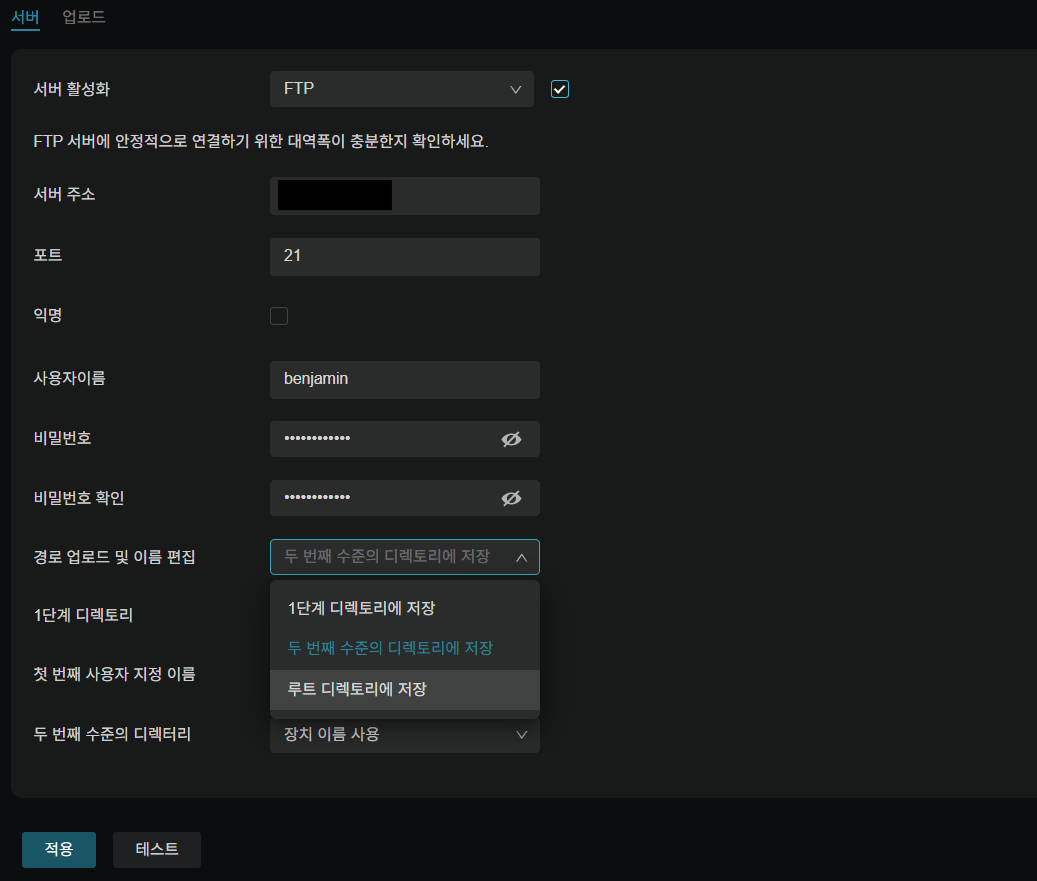Select 두 번째 수준의 디렉토리에 저장 in the open list

tap(405, 648)
